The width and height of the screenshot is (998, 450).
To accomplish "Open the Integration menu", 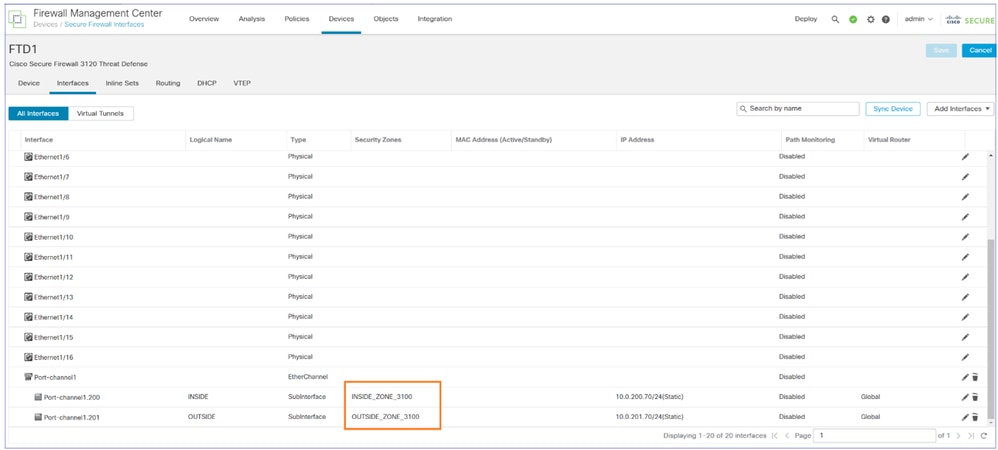I will pyautogui.click(x=435, y=19).
